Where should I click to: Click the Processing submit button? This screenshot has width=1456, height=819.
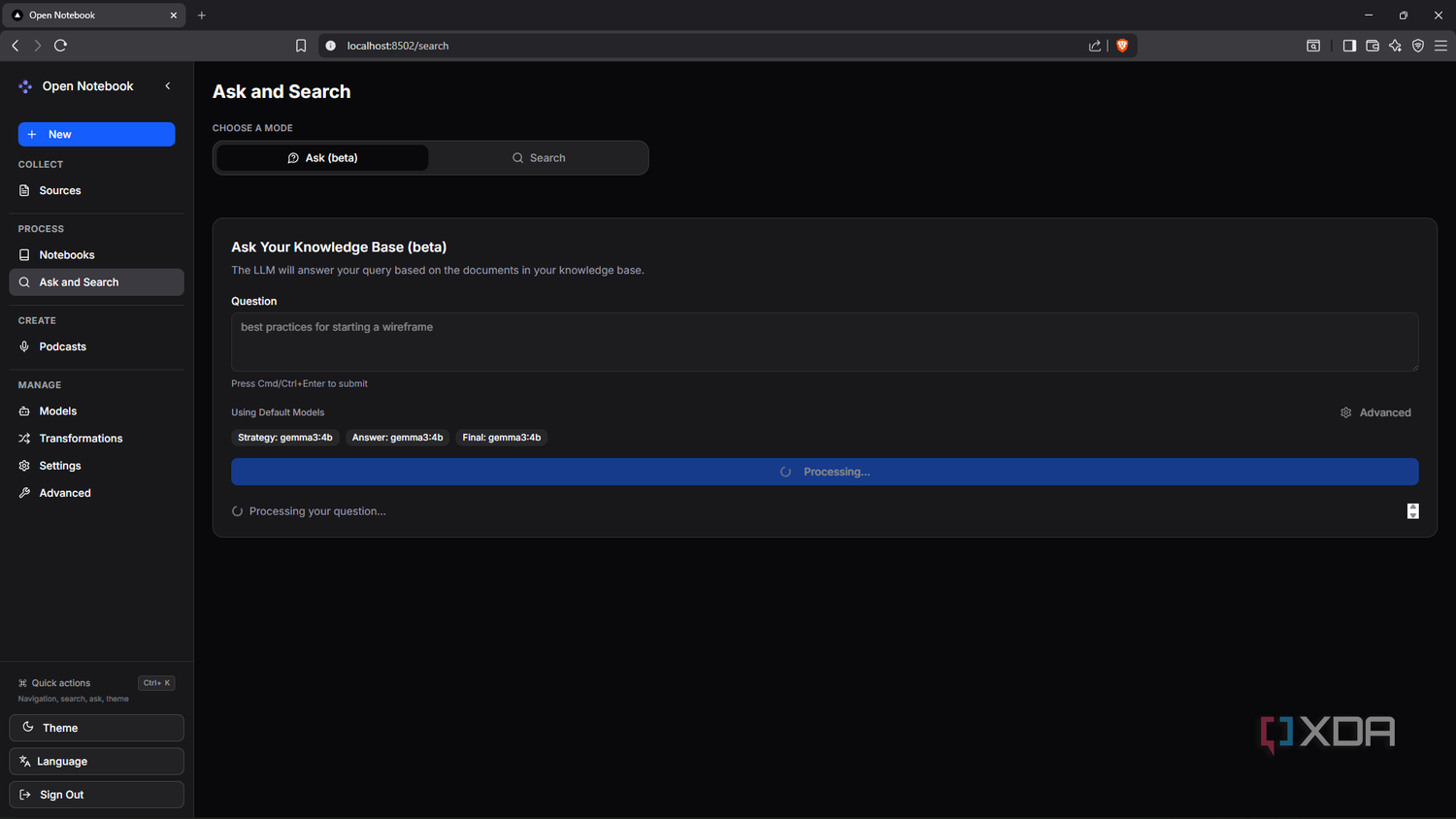[824, 472]
